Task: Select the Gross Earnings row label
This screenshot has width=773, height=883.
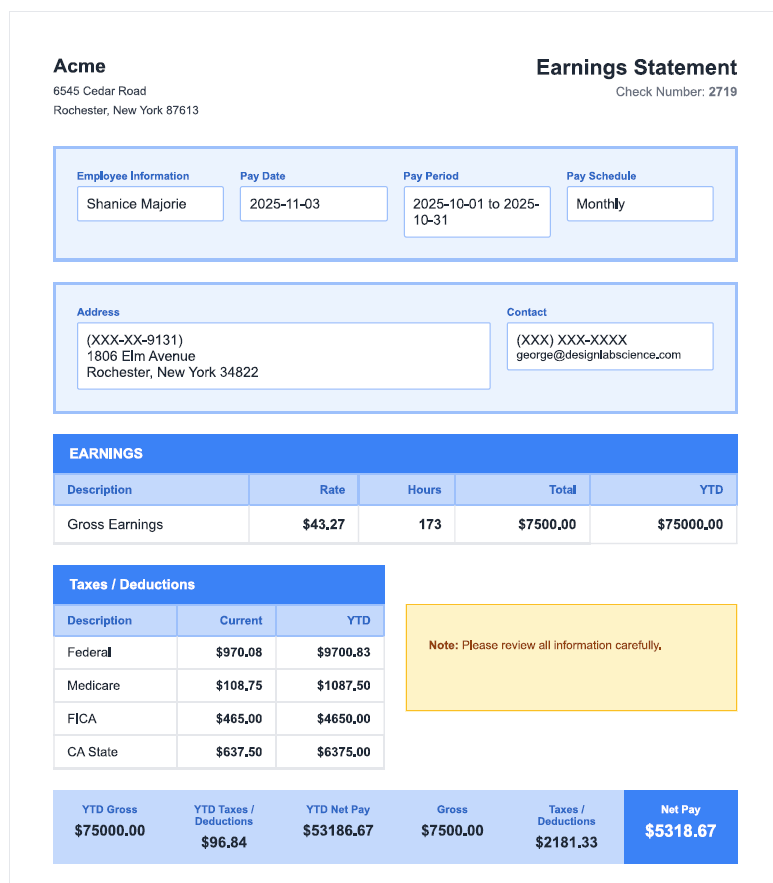Action: [115, 524]
